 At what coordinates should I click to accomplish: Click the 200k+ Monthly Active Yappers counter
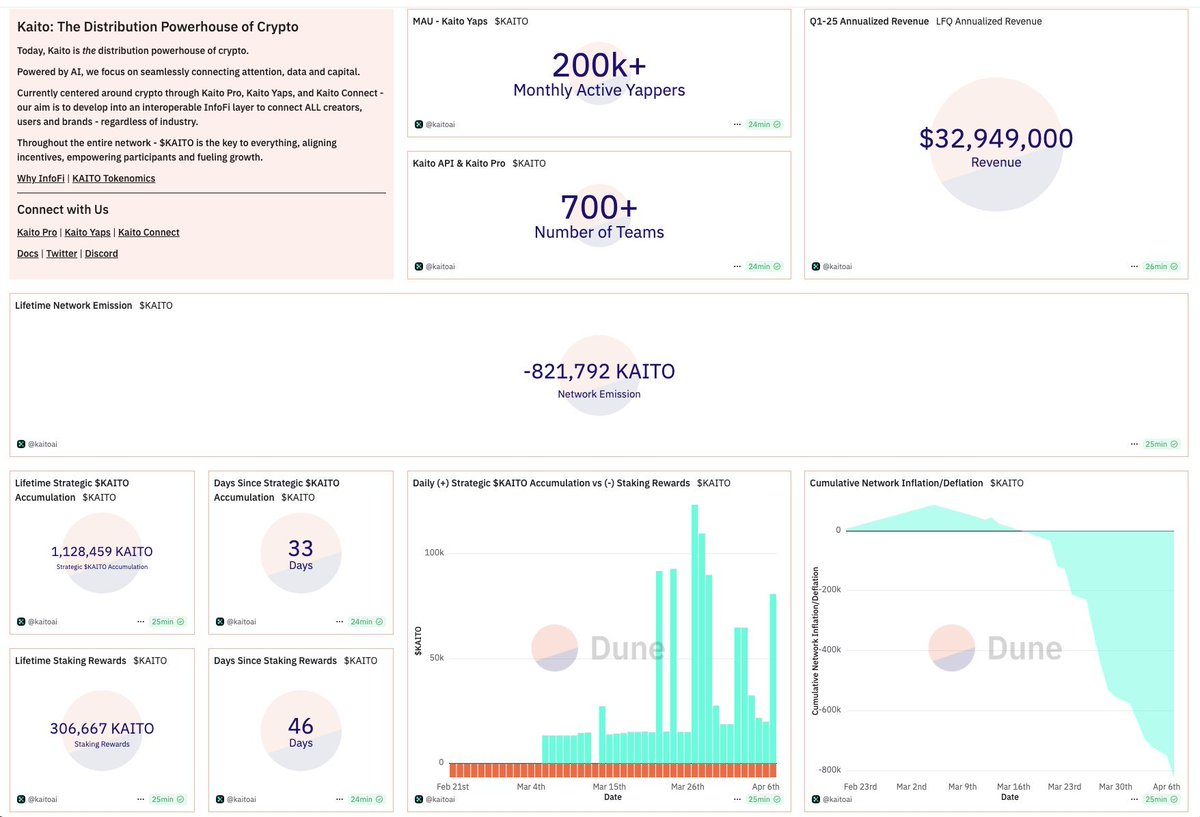pyautogui.click(x=599, y=65)
